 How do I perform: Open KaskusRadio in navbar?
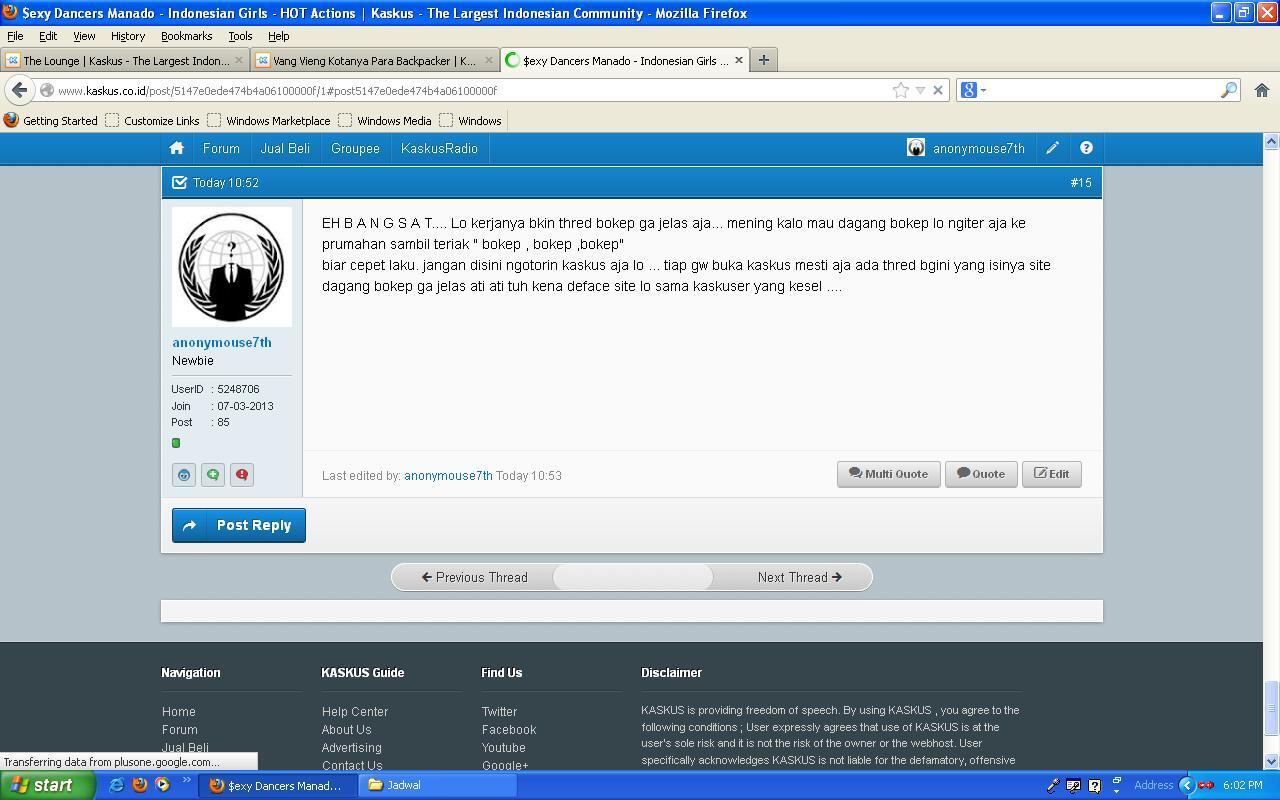click(439, 148)
